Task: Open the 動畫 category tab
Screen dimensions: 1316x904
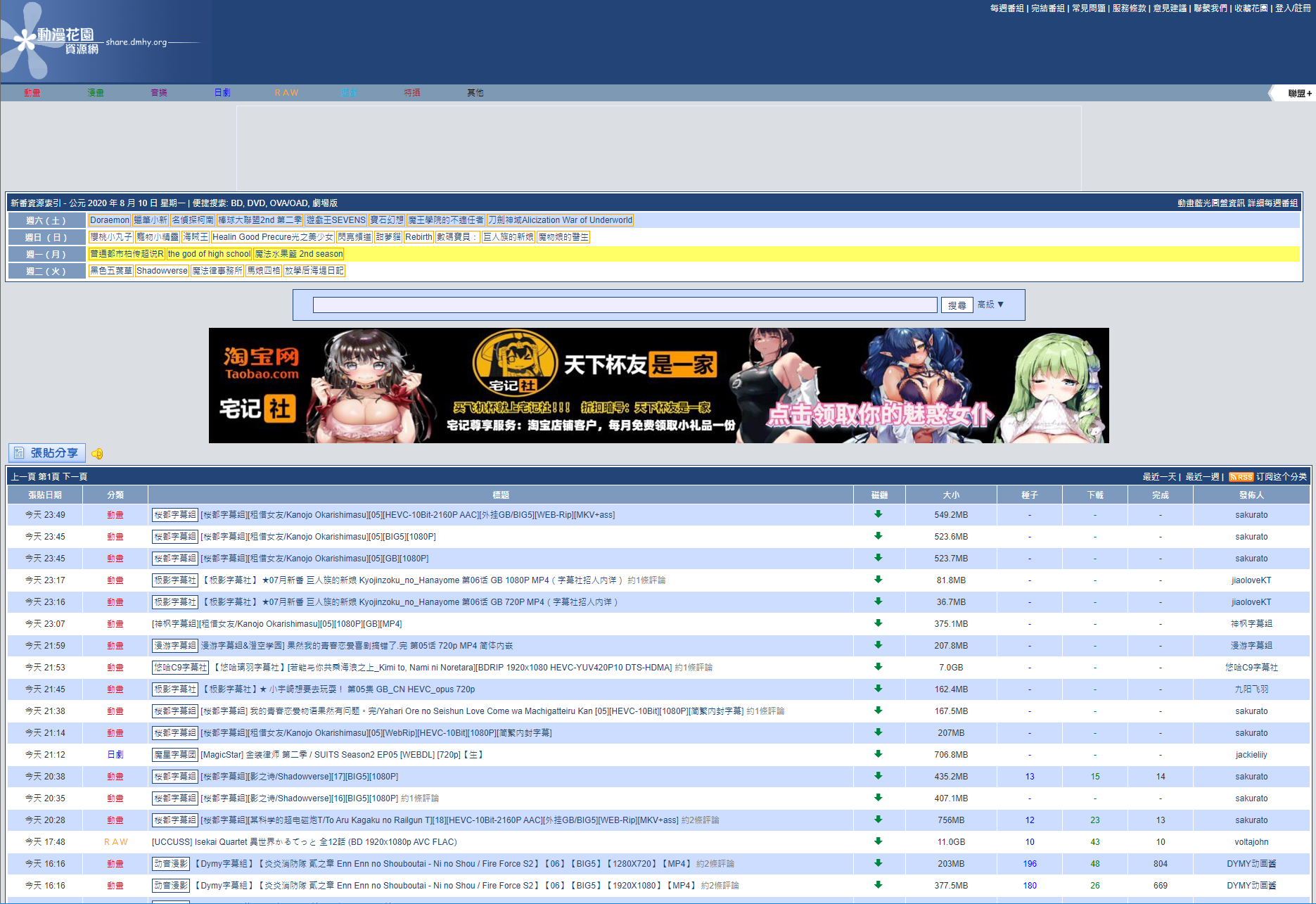Action: click(x=32, y=93)
